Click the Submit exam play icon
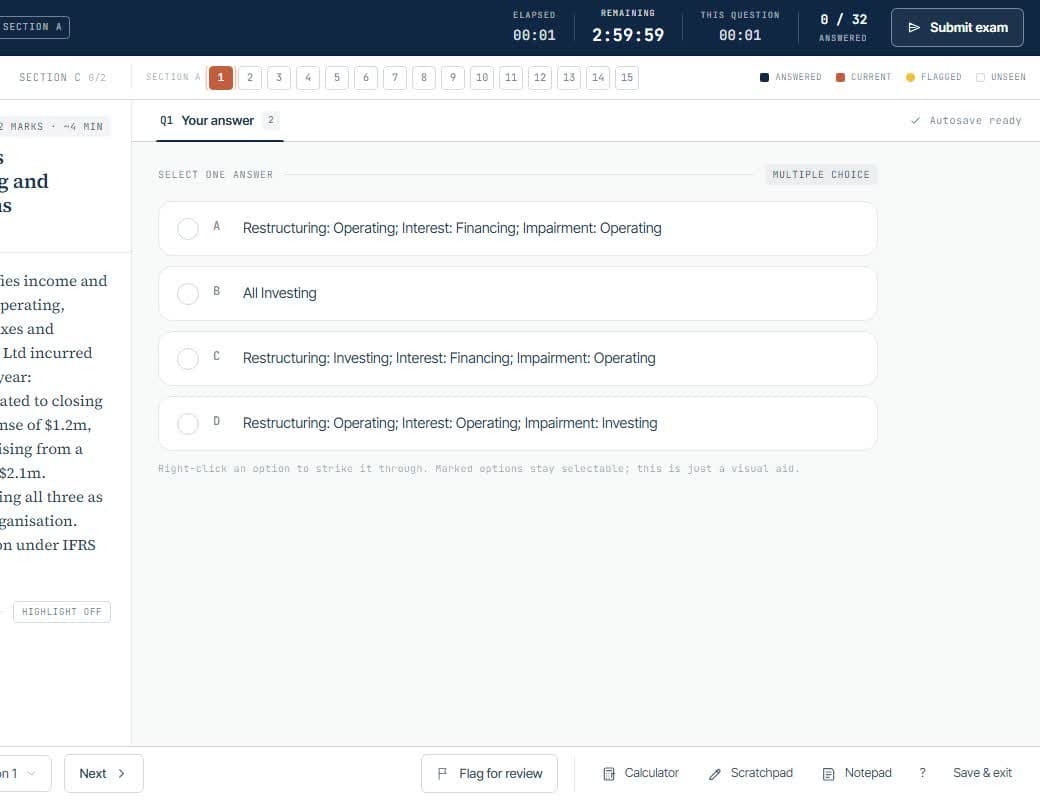Viewport: 1040px width, 800px height. (x=914, y=27)
